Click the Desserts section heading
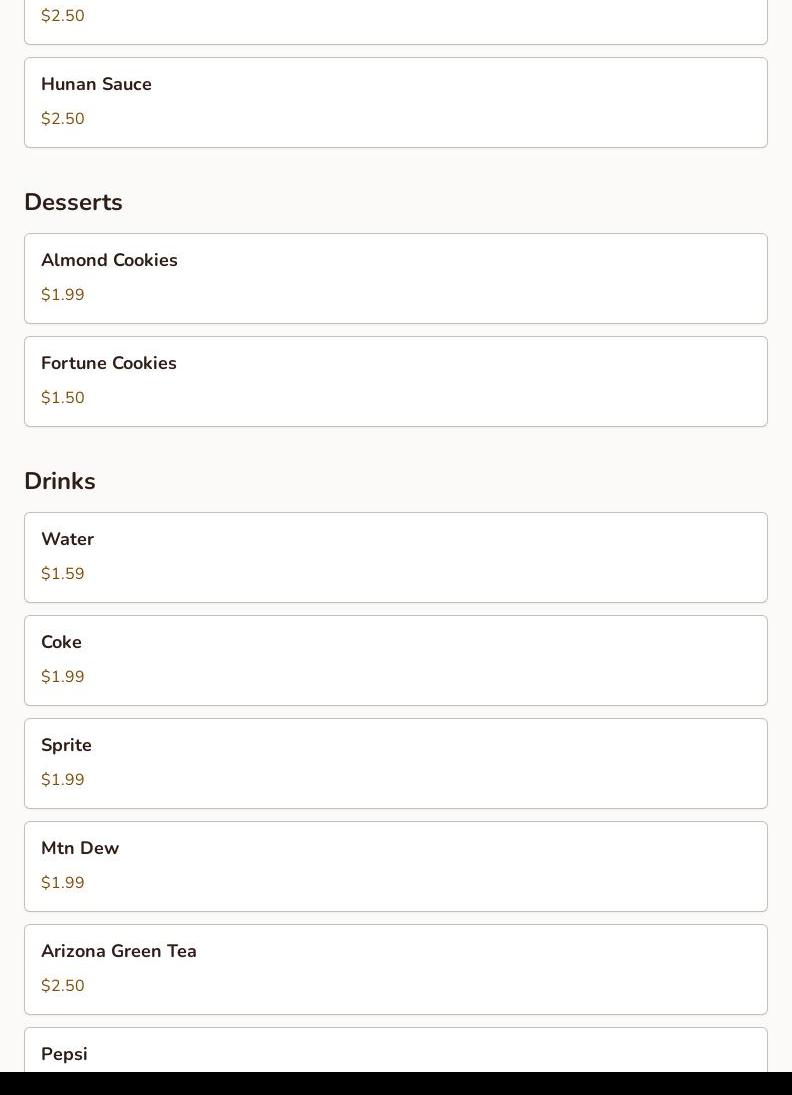This screenshot has height=1095, width=792. click(73, 202)
